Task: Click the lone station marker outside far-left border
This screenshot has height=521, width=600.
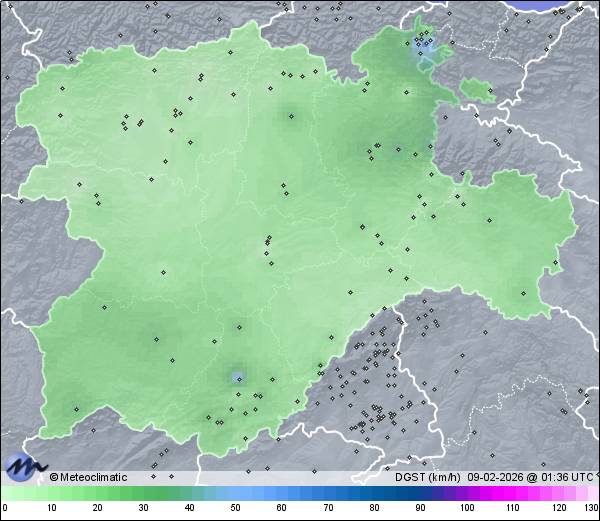Action: pos(20,200)
